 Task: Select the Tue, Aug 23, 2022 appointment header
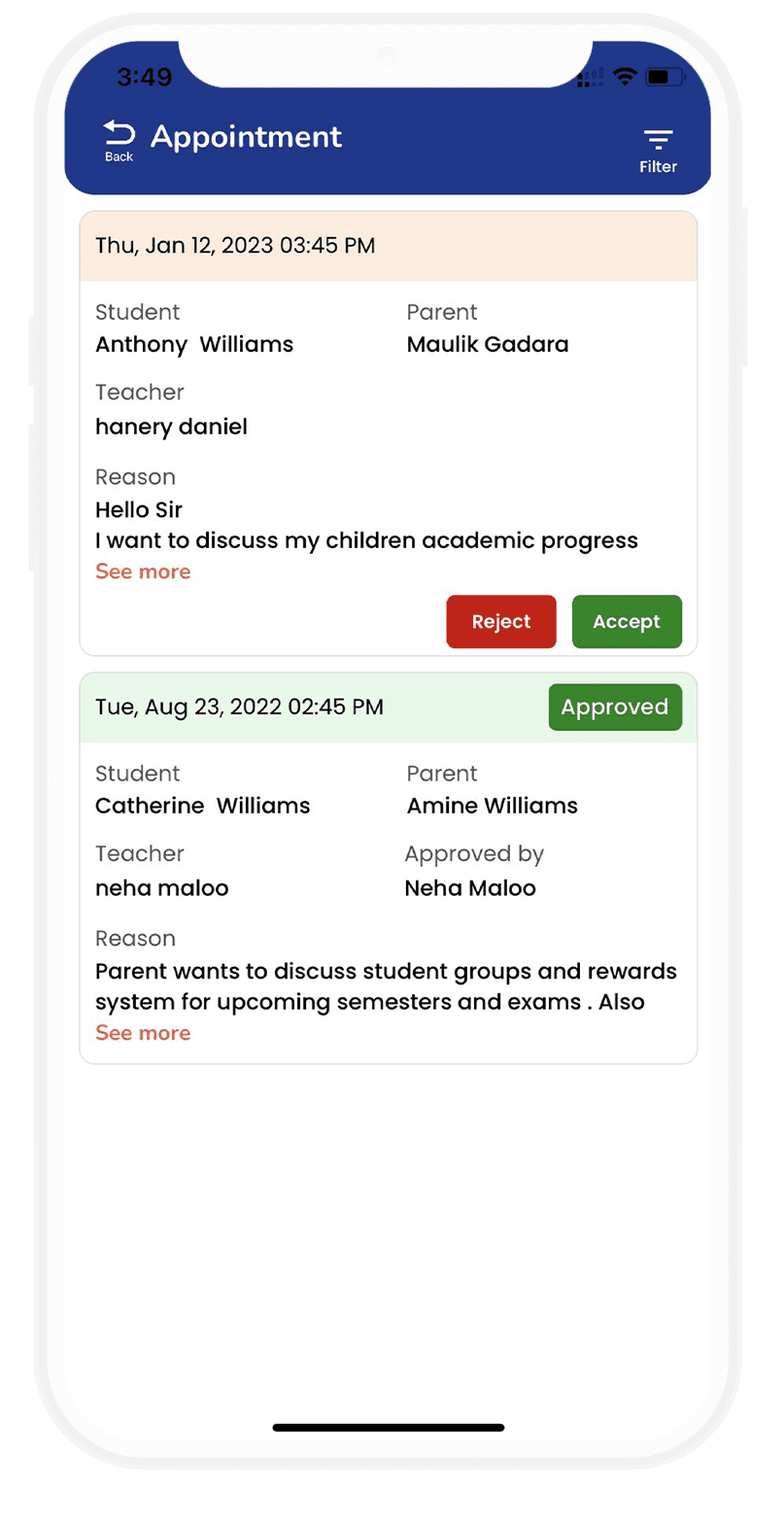click(x=239, y=707)
